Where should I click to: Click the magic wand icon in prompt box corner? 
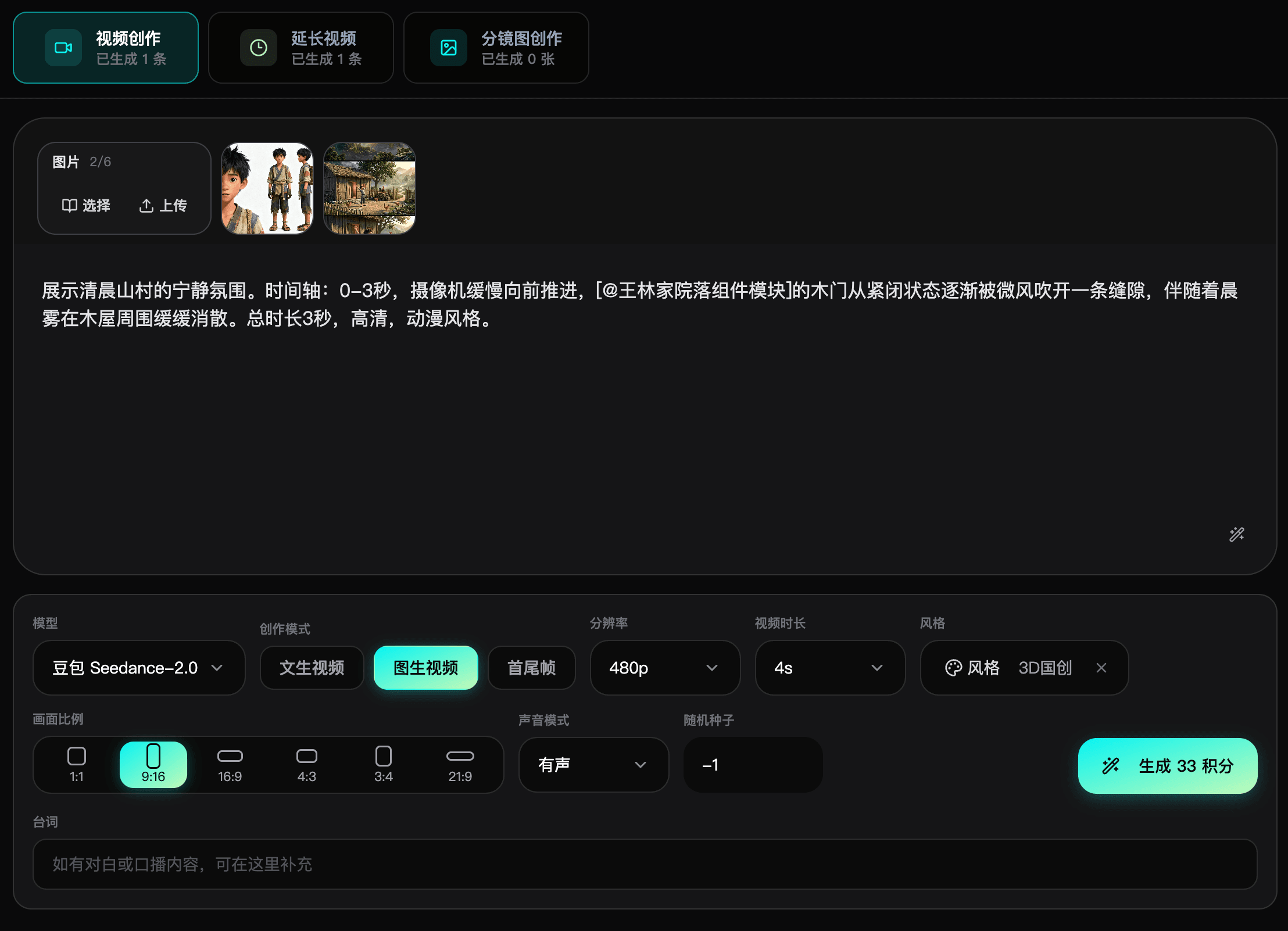tap(1237, 535)
